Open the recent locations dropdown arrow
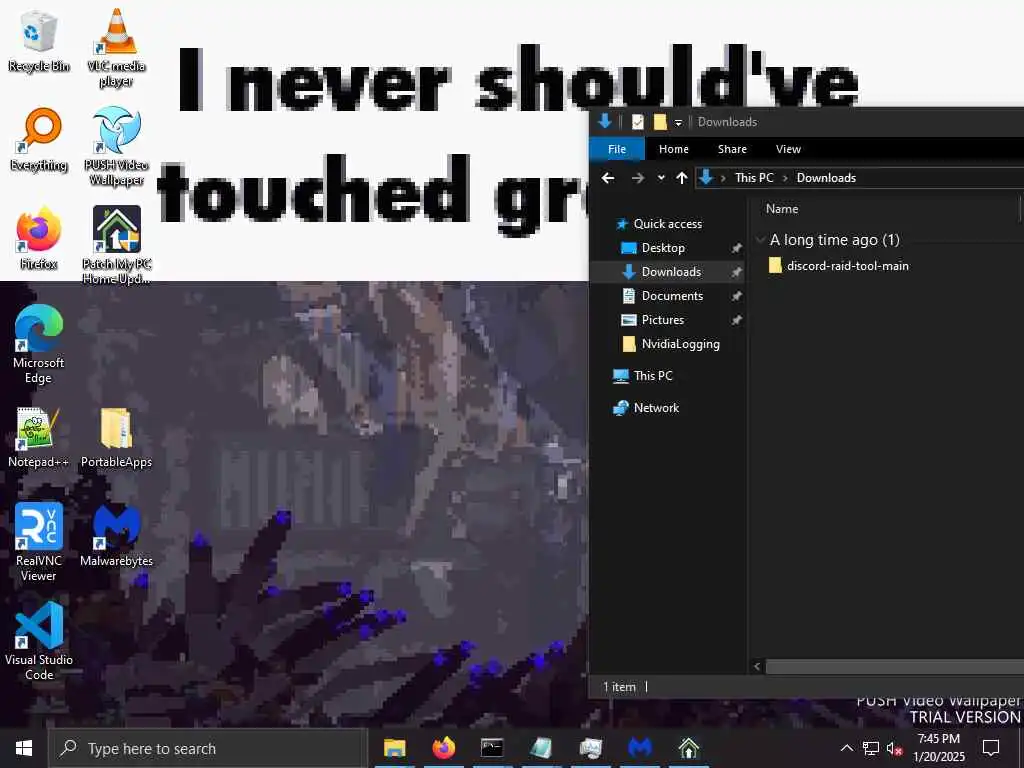This screenshot has width=1024, height=768. coord(661,178)
